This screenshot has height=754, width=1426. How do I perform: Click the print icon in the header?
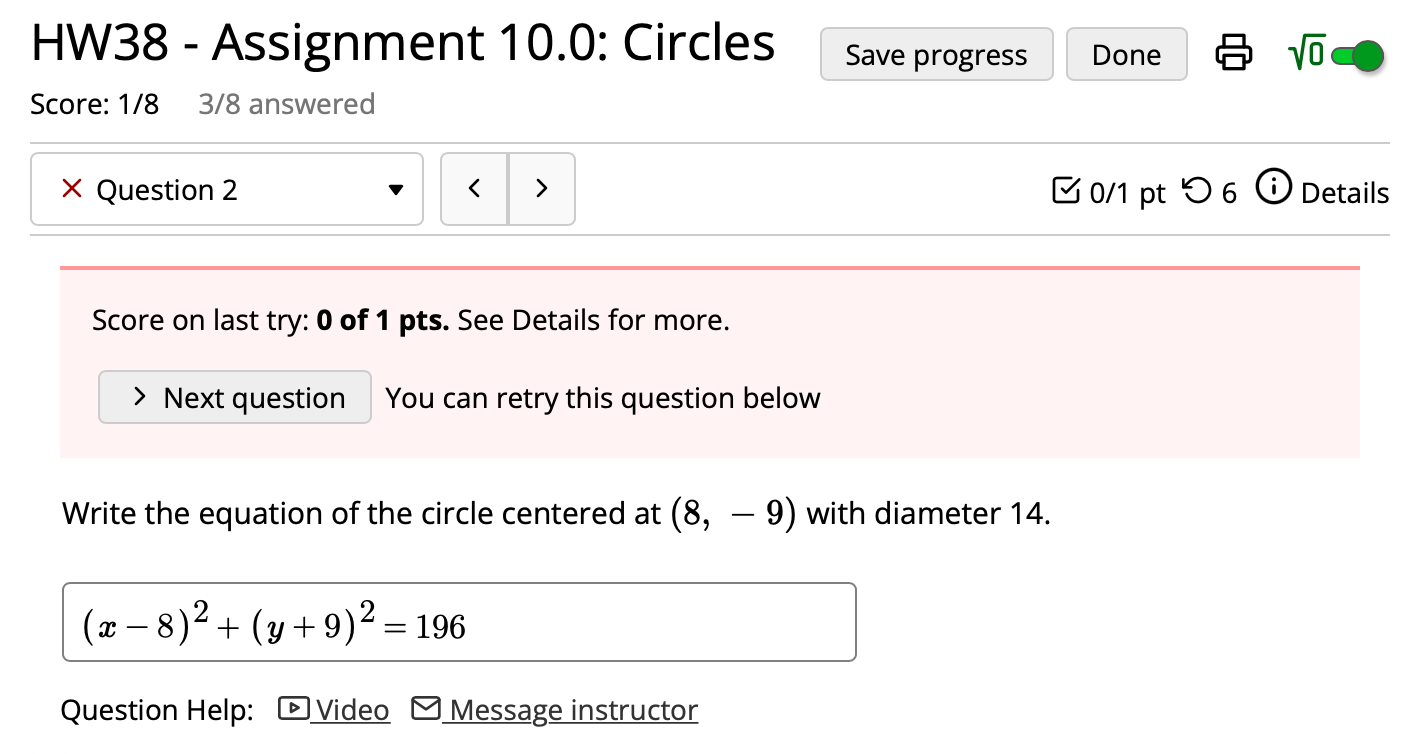[x=1233, y=54]
